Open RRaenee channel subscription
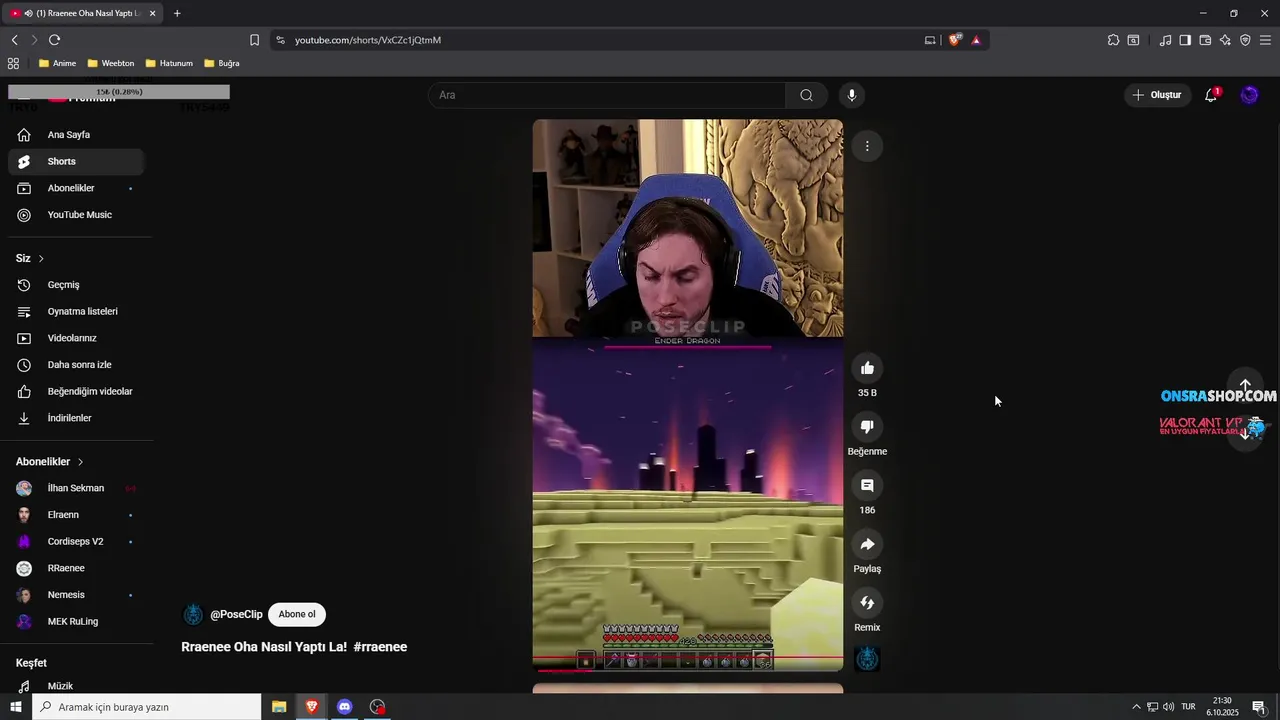The height and width of the screenshot is (720, 1280). coord(76,568)
